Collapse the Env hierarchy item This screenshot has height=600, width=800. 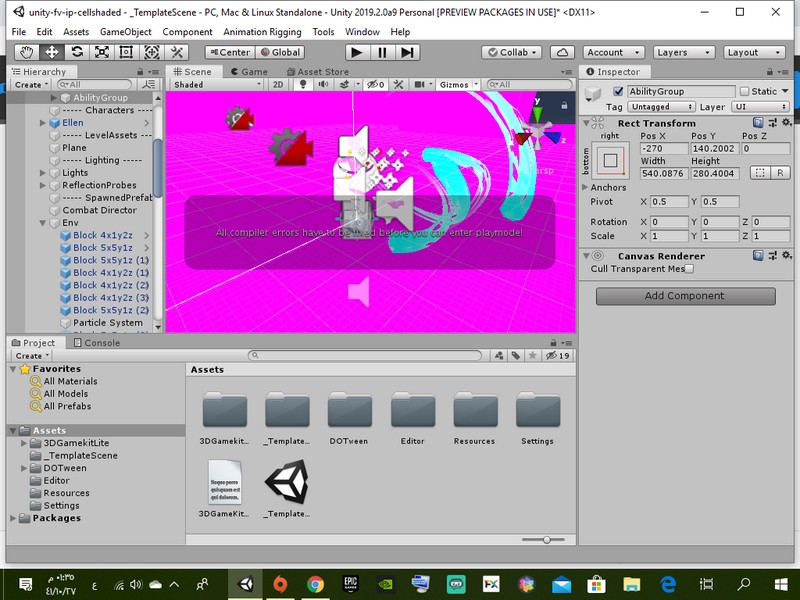pos(43,222)
